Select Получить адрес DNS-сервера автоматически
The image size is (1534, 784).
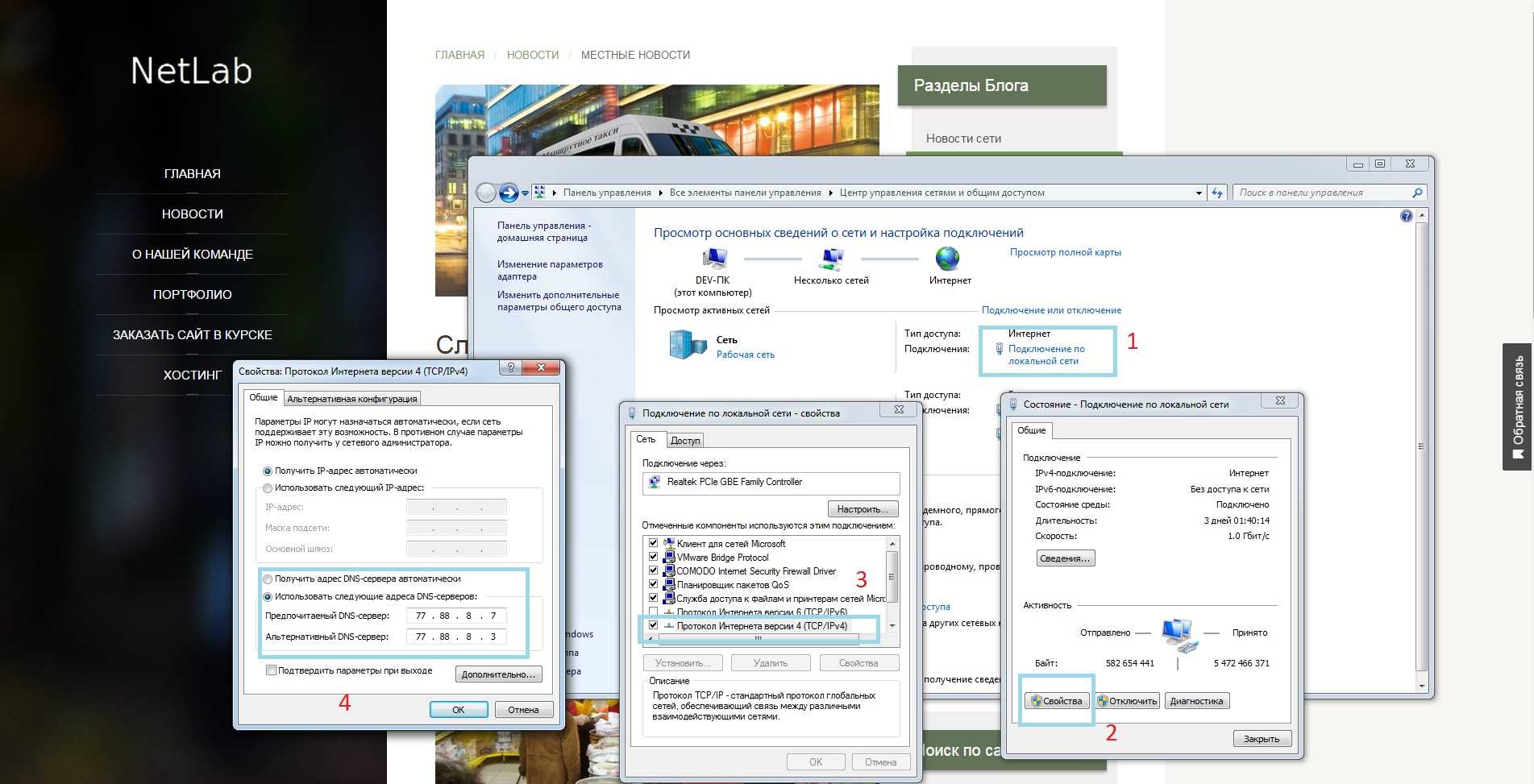coord(268,579)
